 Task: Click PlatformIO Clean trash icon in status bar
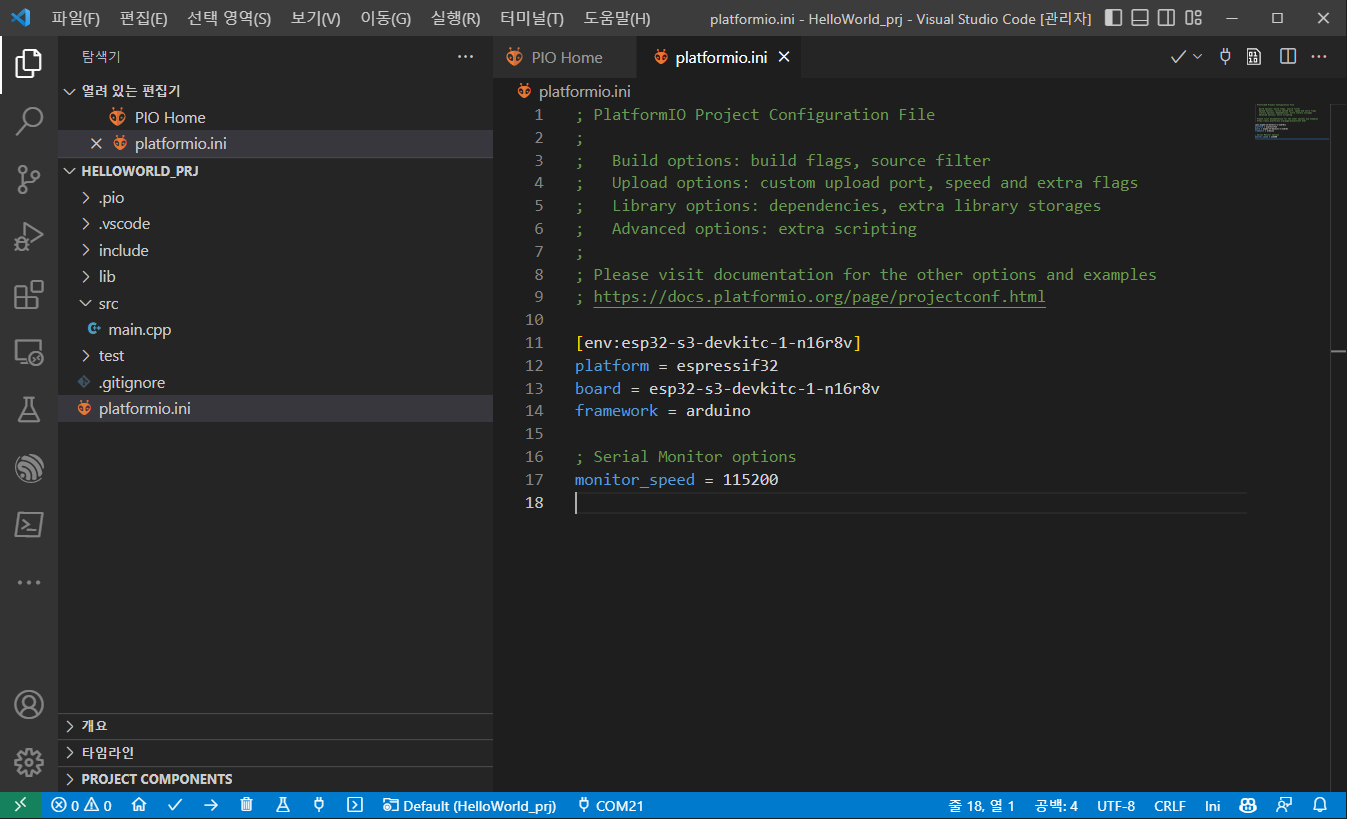click(x=247, y=805)
